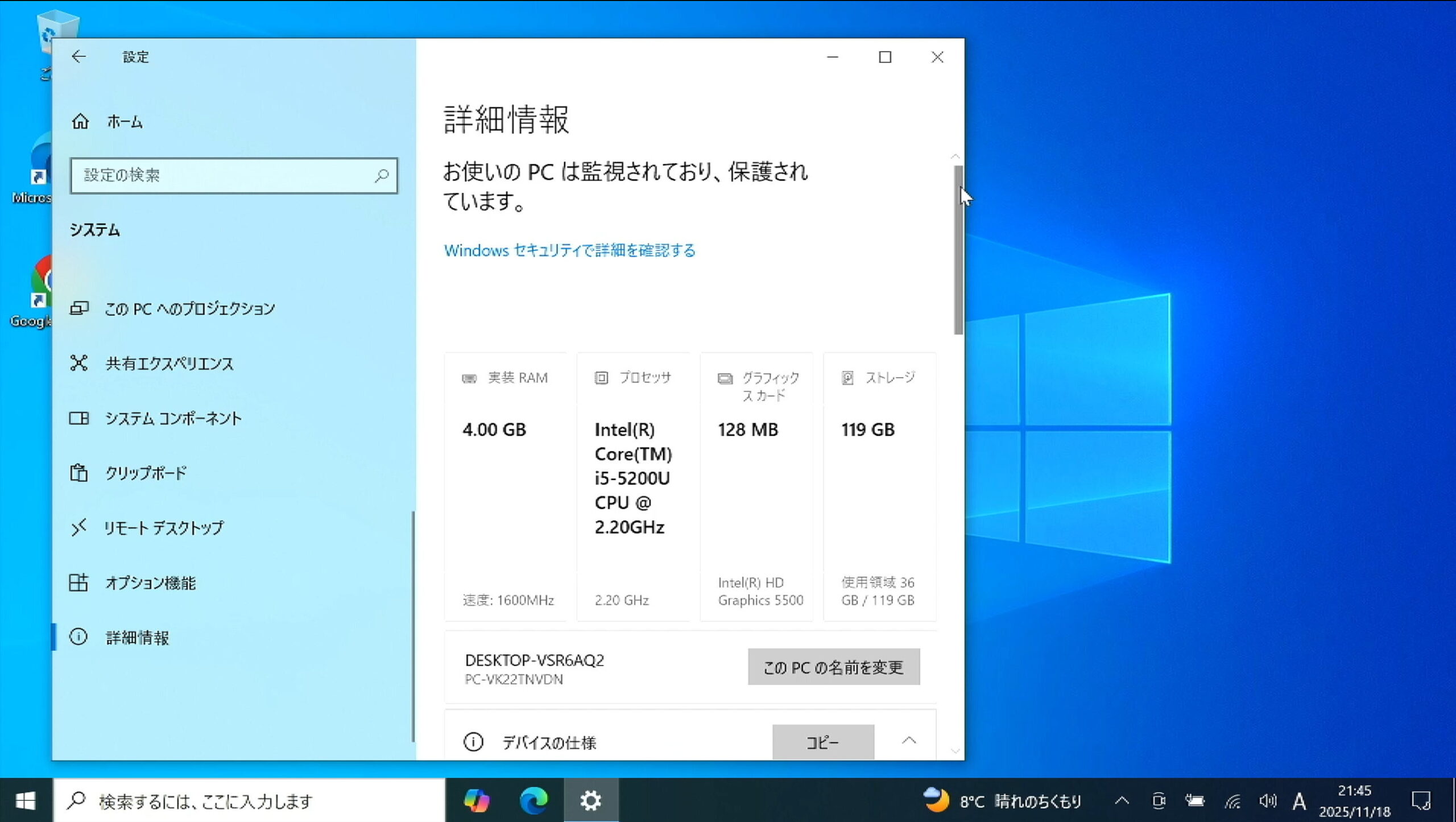Click この PC の名前を変更 button
Screen dimensions: 1456x822
tap(833, 667)
